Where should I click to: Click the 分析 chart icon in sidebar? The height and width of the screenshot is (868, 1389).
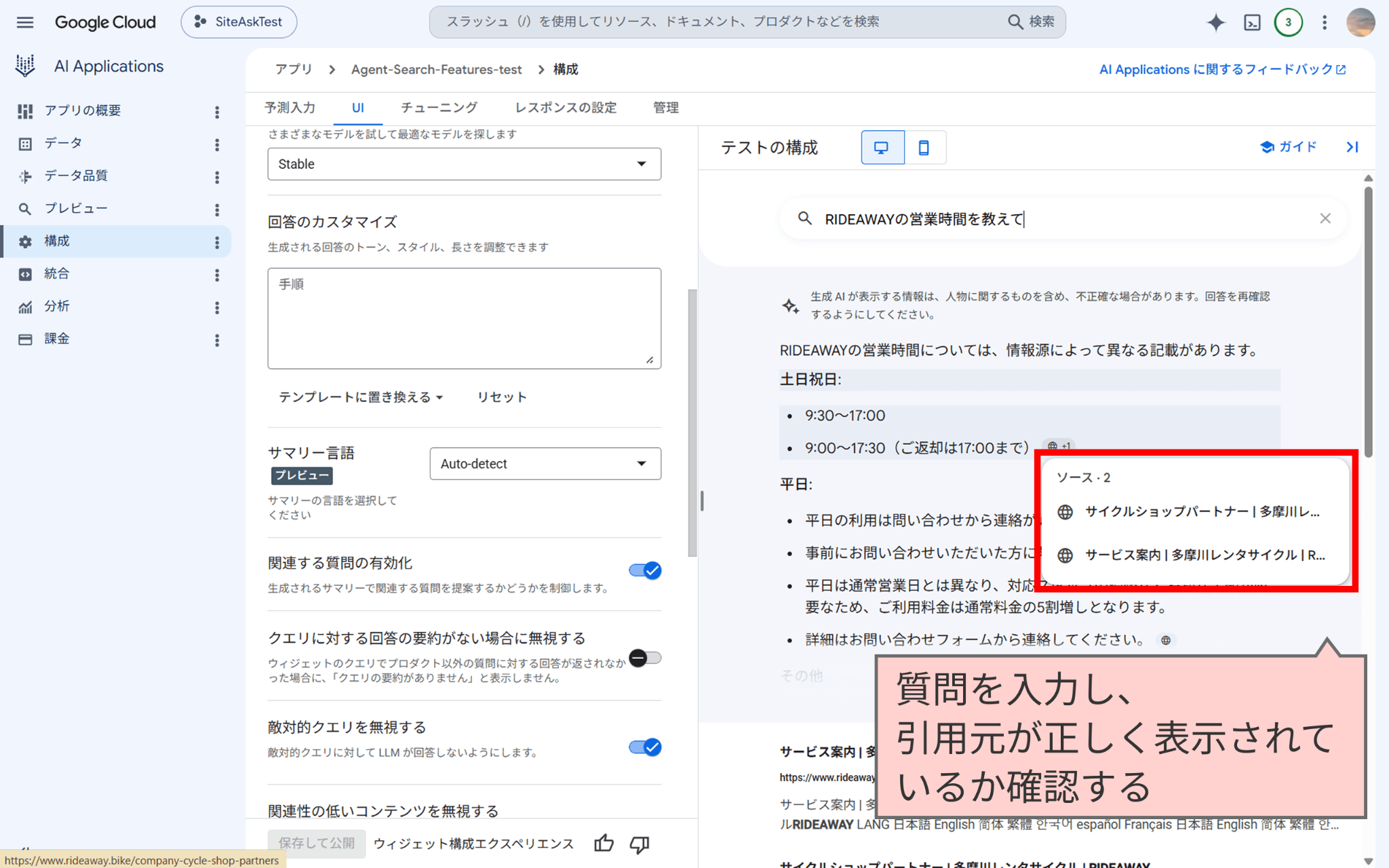tap(25, 307)
